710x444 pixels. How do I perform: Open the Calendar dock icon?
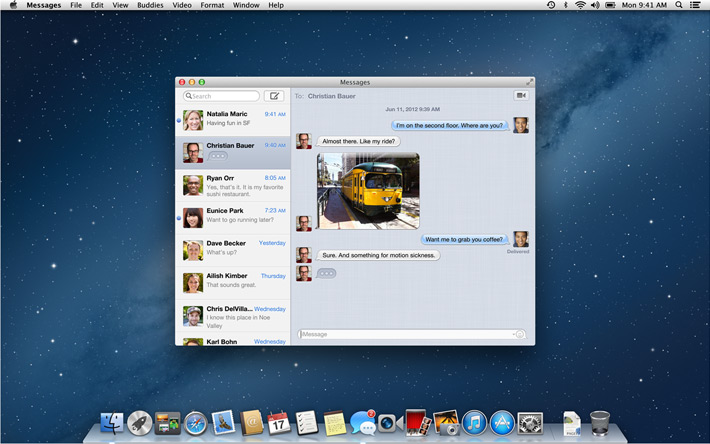[x=278, y=424]
